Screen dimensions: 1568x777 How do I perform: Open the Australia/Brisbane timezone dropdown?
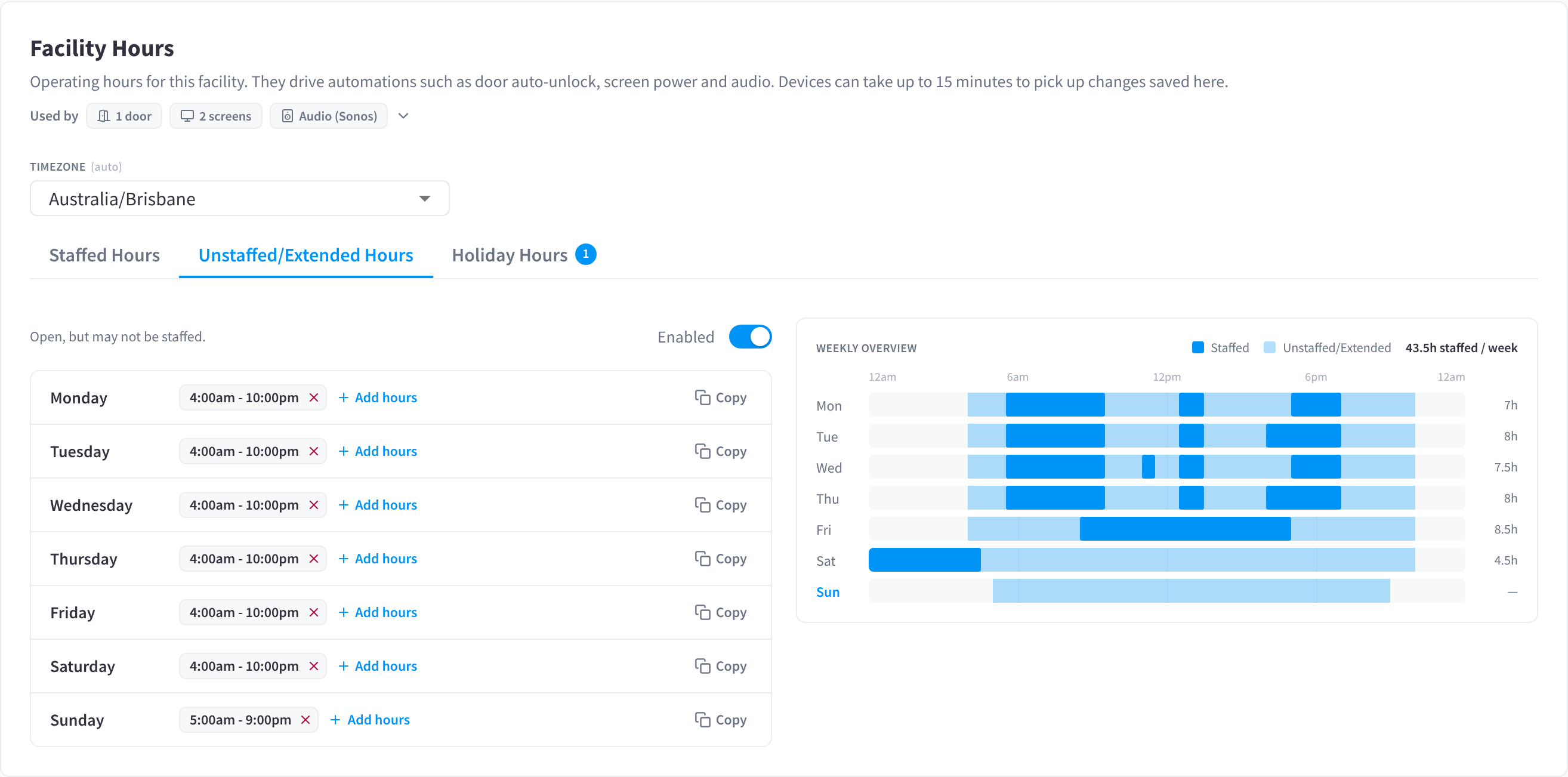point(240,199)
